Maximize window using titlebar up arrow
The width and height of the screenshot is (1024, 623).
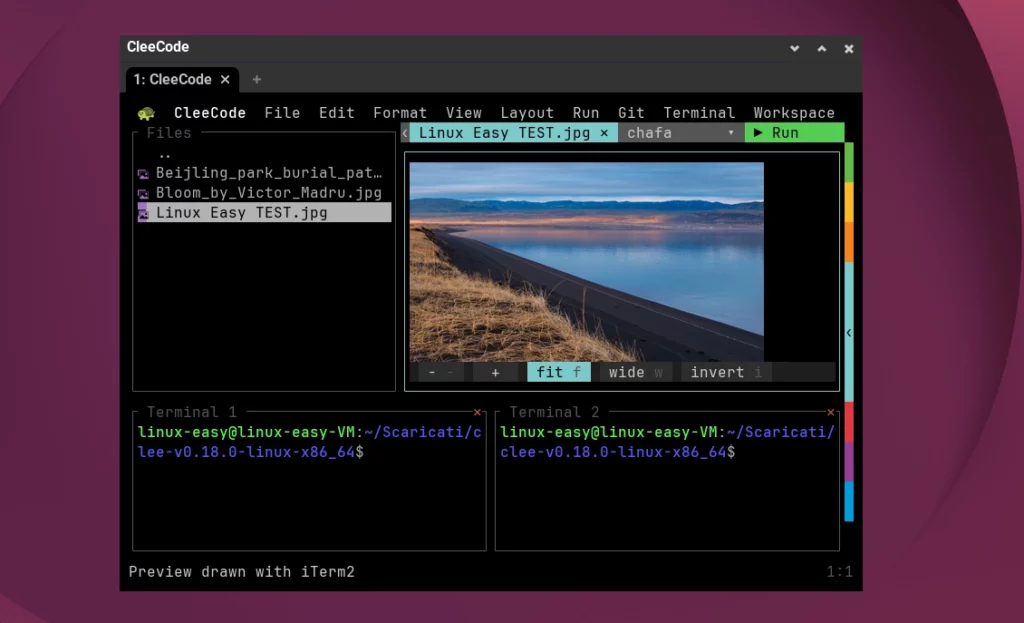(822, 48)
